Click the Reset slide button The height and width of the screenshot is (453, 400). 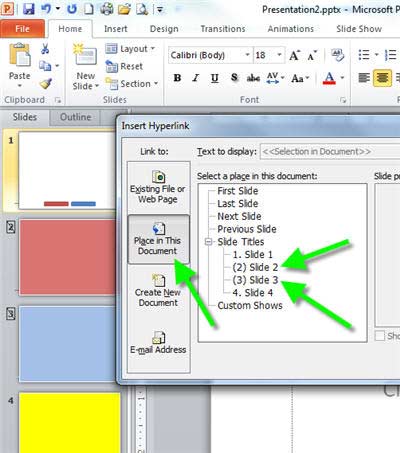[x=124, y=66]
